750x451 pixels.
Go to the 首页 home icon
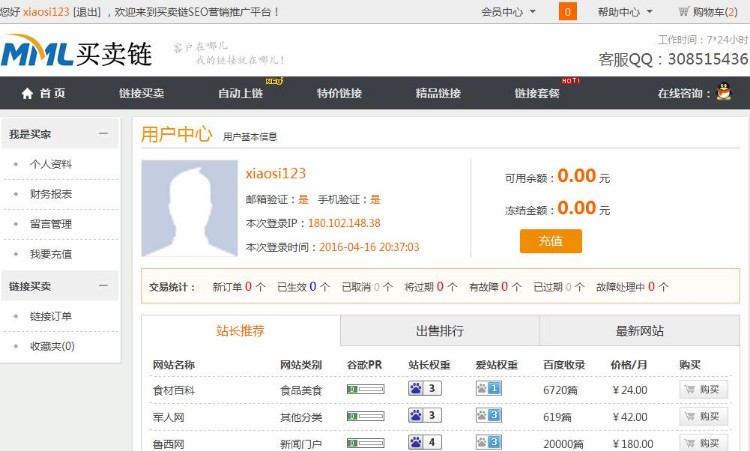pos(27,93)
